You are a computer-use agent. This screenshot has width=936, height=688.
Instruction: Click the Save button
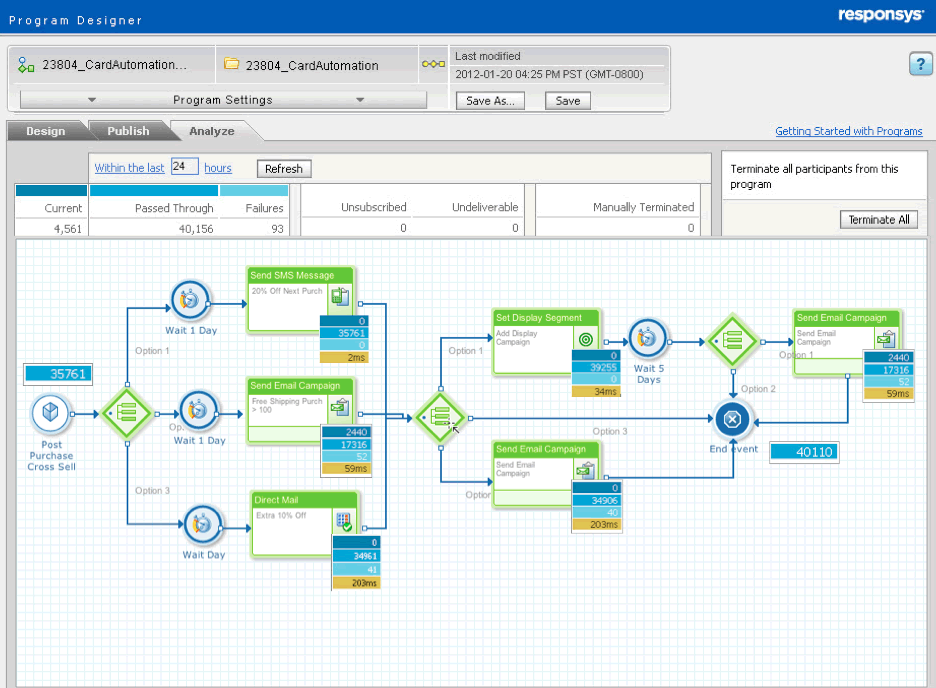click(568, 100)
